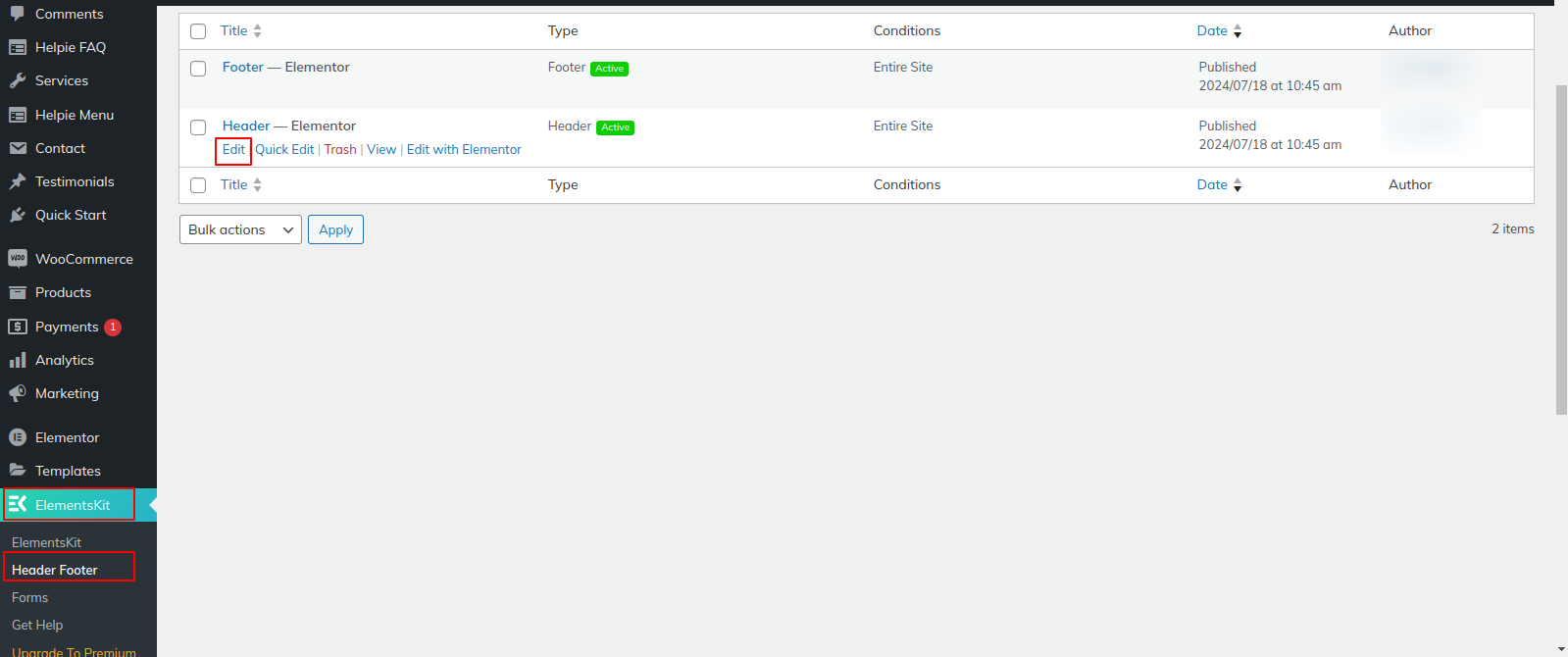This screenshot has height=657, width=1568.
Task: Click View link under Header row
Action: coord(381,149)
